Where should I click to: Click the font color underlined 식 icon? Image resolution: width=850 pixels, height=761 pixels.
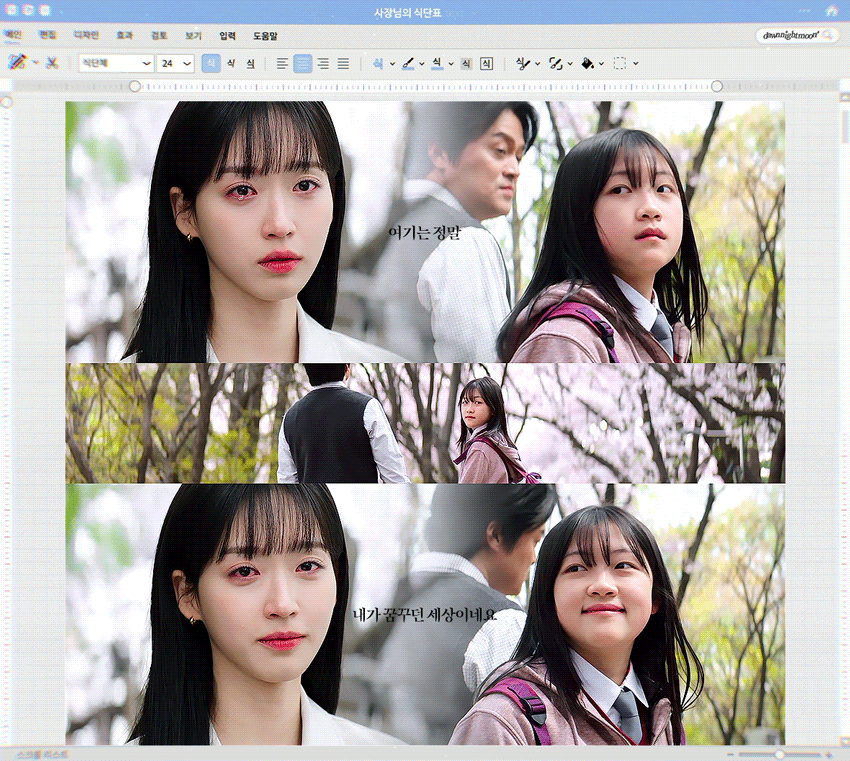pos(437,64)
